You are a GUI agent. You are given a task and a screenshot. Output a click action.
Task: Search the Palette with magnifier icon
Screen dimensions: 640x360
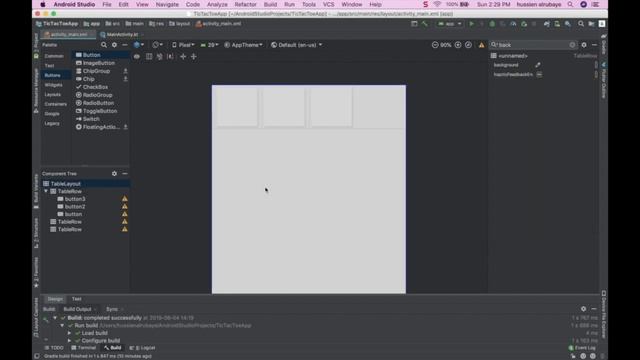point(104,45)
